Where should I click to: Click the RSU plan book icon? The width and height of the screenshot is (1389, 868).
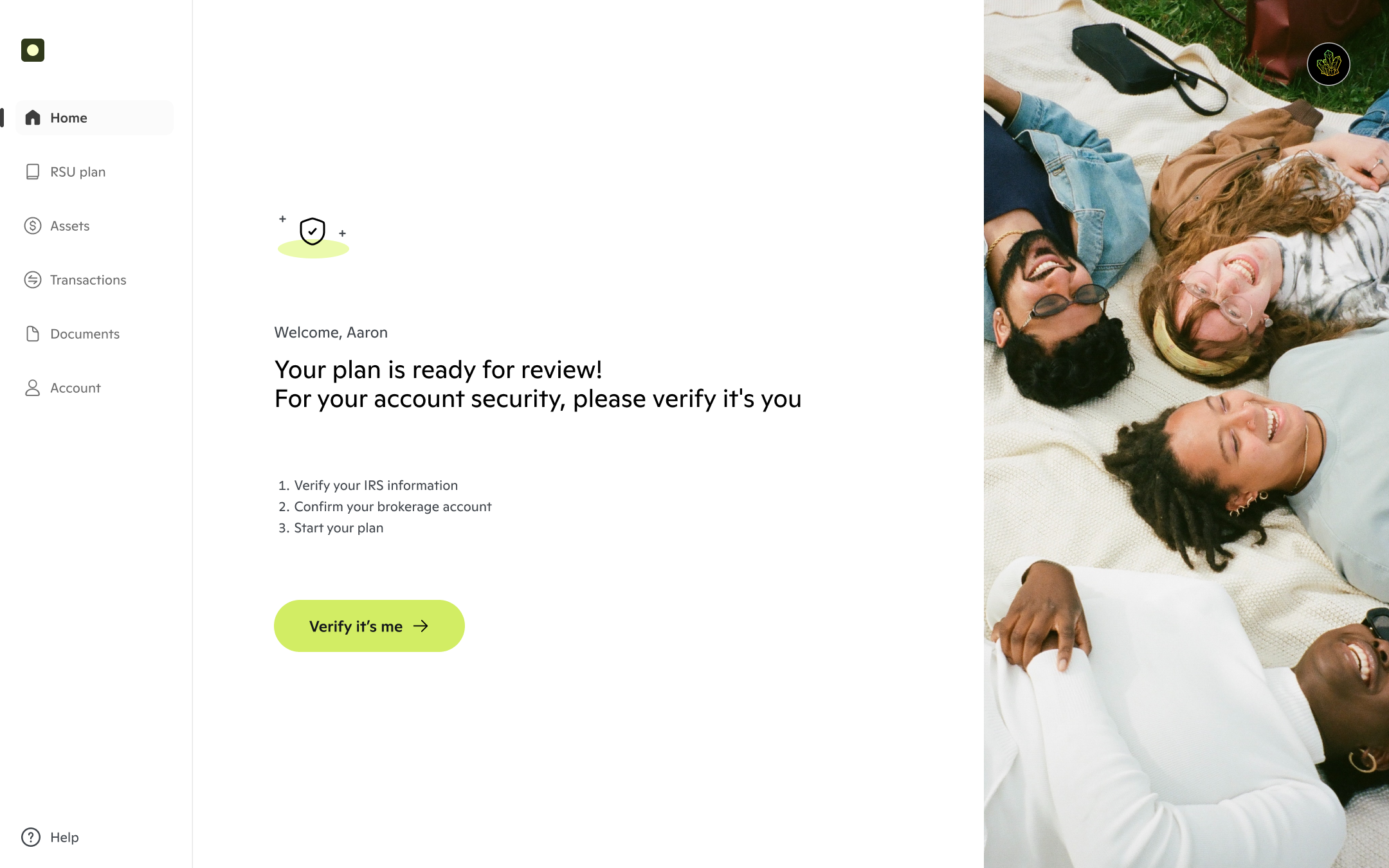point(33,172)
